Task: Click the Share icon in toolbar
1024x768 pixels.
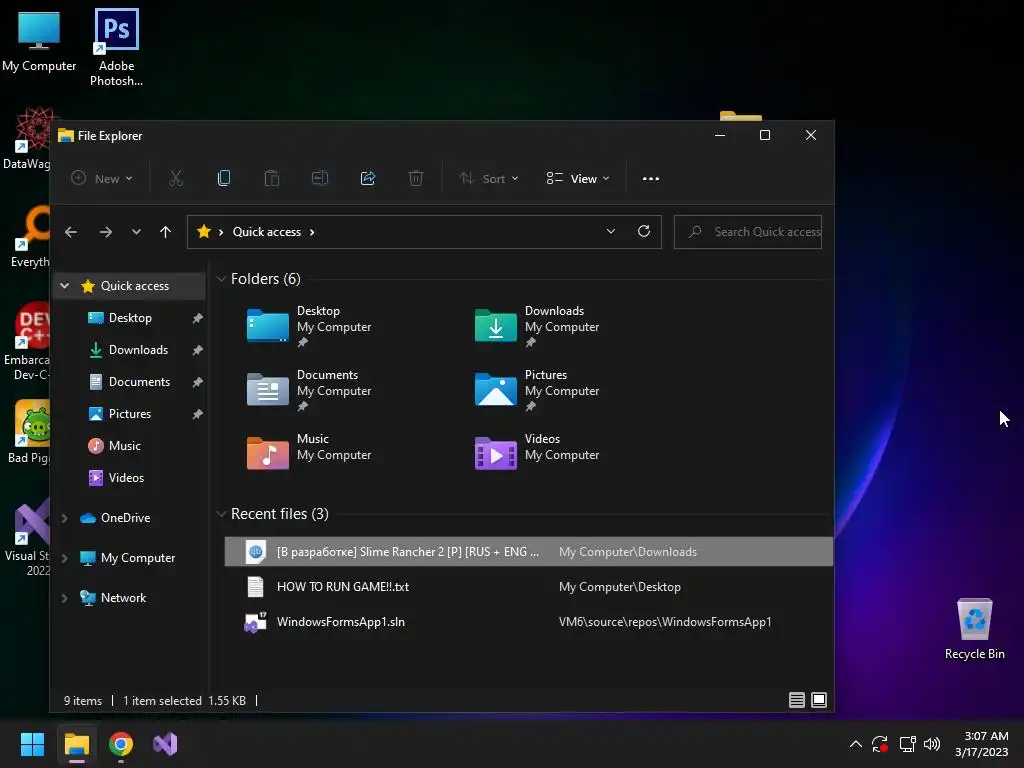Action: tap(368, 178)
